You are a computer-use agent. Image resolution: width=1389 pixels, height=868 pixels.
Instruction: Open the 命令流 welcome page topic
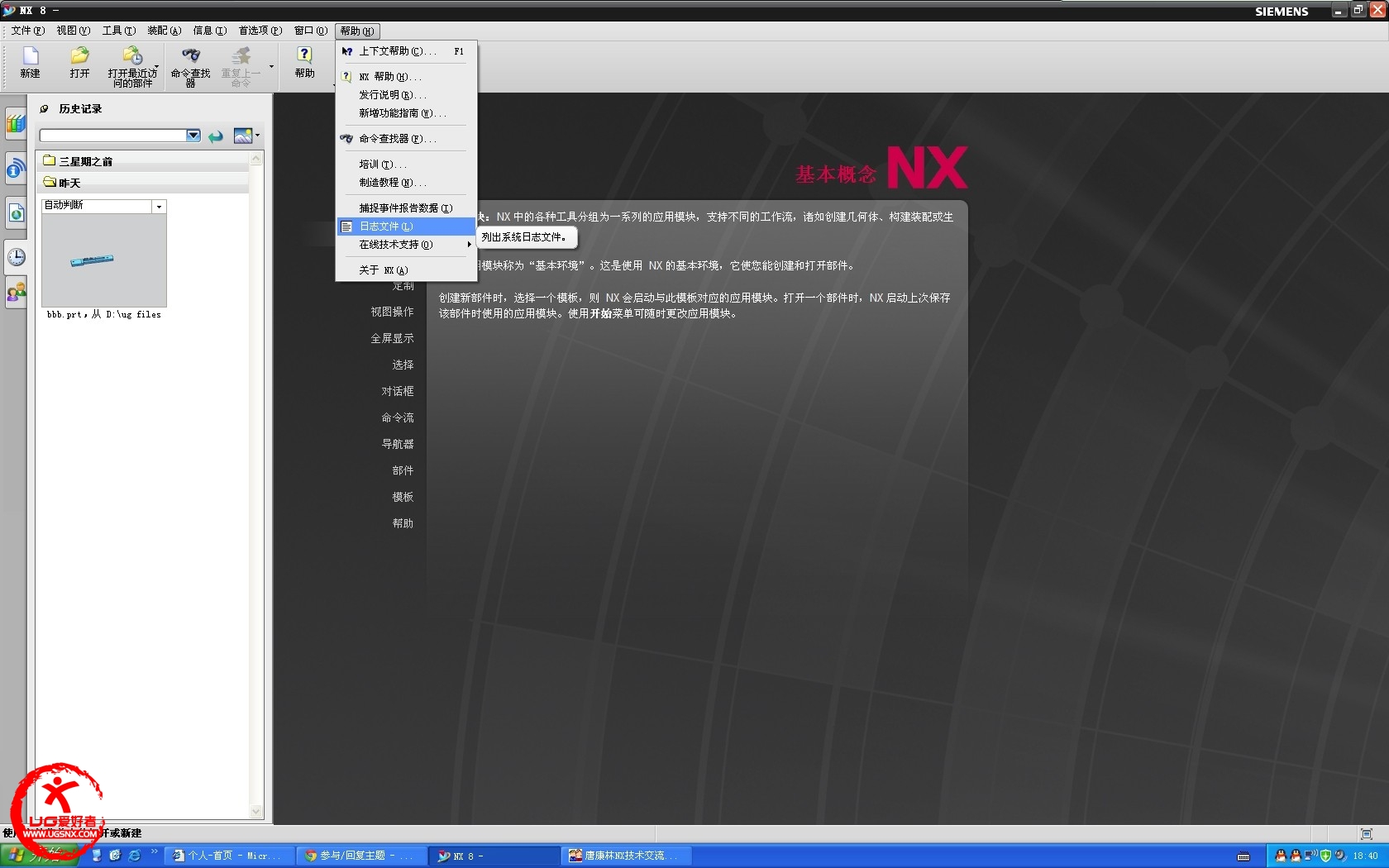[x=397, y=417]
